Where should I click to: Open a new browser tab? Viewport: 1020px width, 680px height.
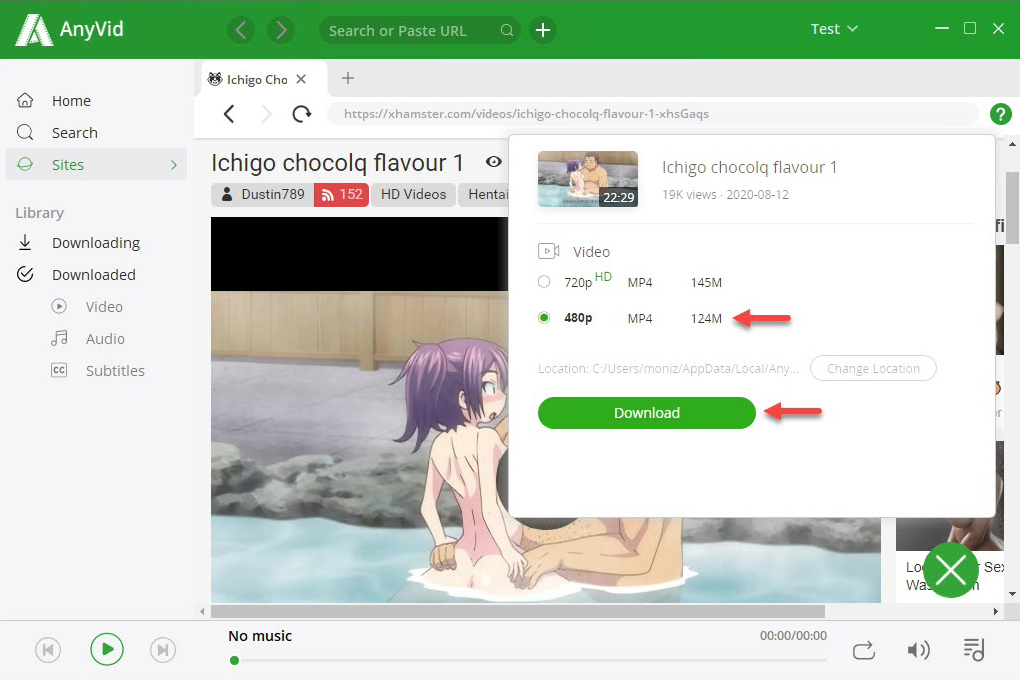click(x=348, y=78)
